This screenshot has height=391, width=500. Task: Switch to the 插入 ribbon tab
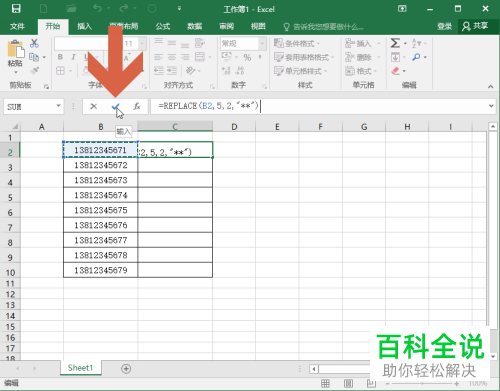tap(84, 26)
